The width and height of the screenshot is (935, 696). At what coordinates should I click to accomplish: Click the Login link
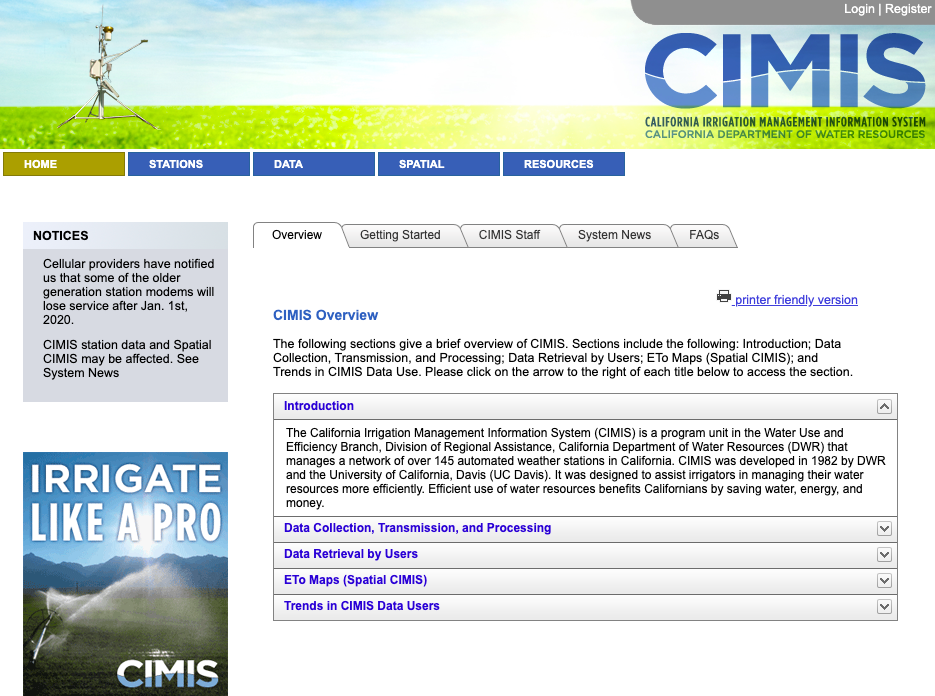click(x=859, y=9)
